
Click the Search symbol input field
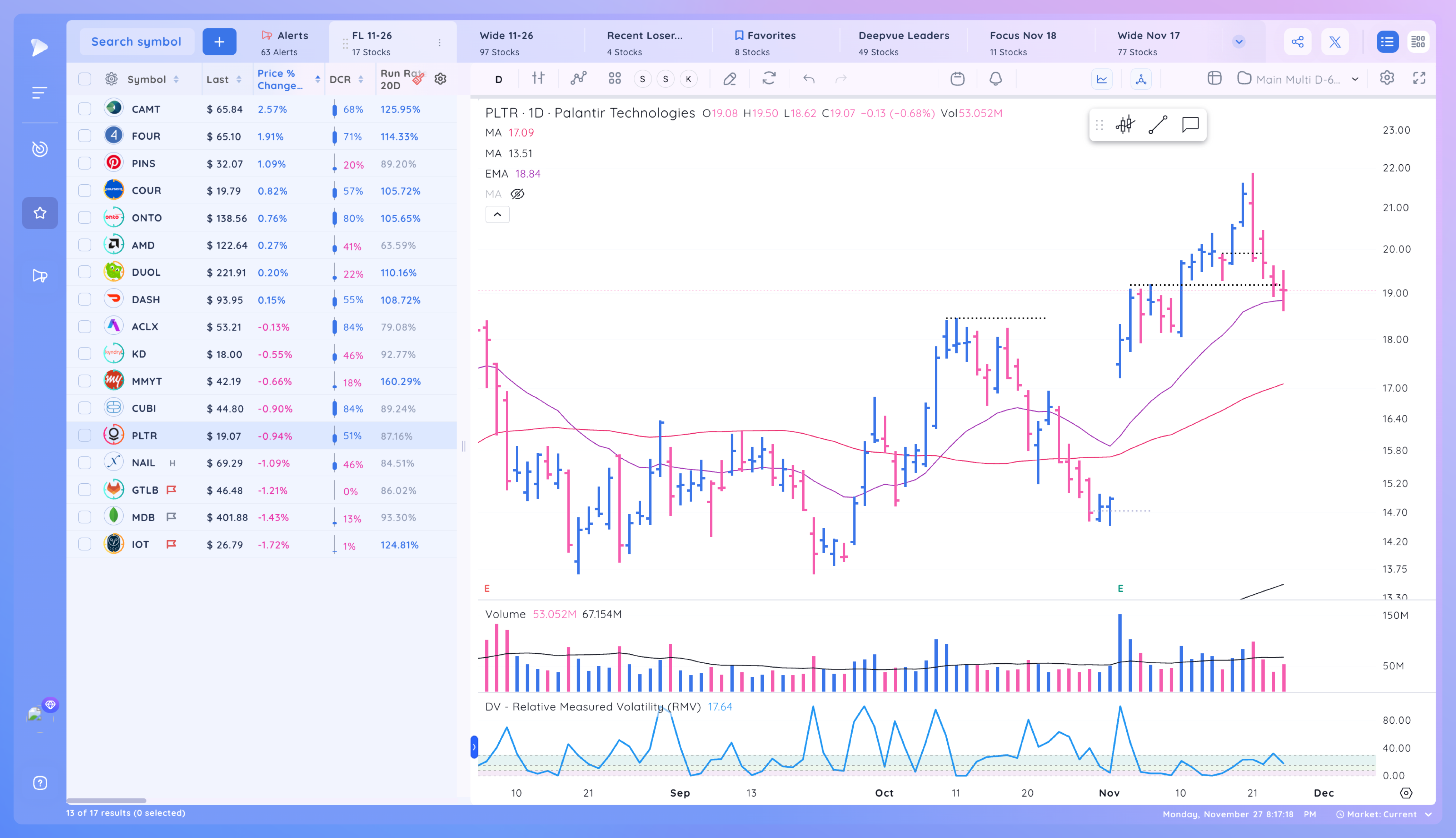click(136, 41)
